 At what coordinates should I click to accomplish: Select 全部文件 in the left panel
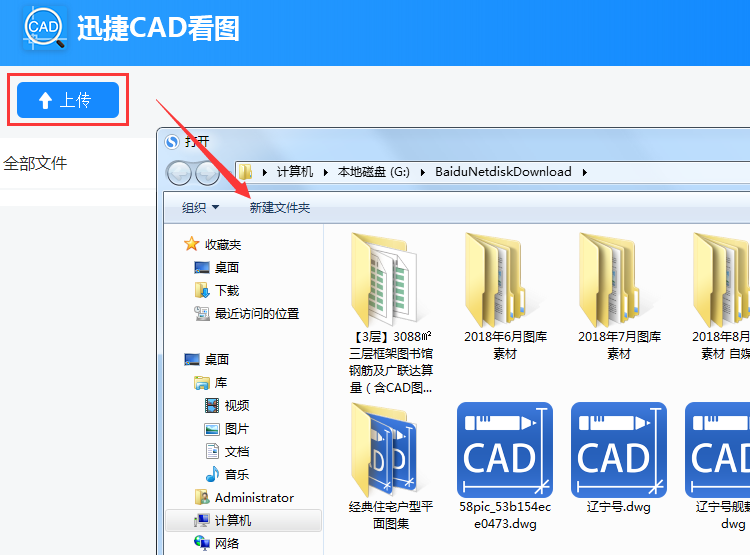[35, 164]
